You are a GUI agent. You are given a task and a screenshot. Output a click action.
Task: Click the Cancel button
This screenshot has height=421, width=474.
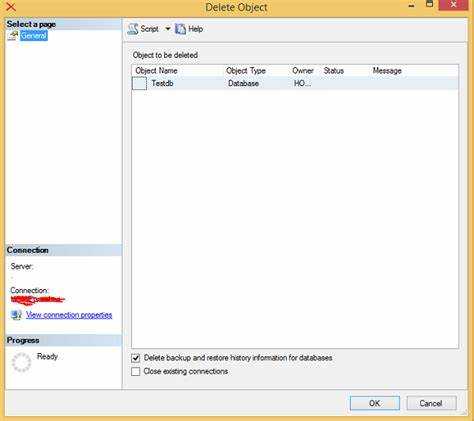click(x=431, y=403)
